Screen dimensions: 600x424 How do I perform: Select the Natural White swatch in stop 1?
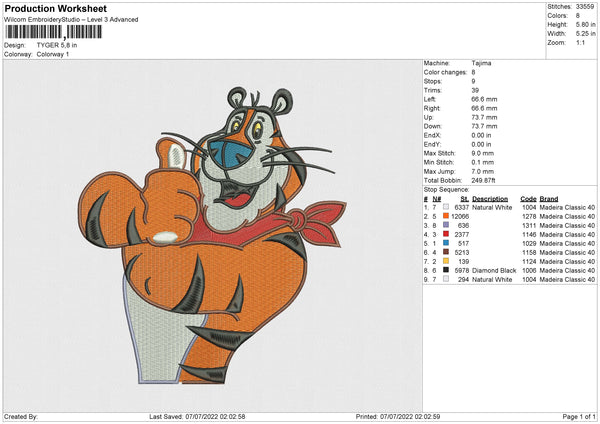(446, 207)
